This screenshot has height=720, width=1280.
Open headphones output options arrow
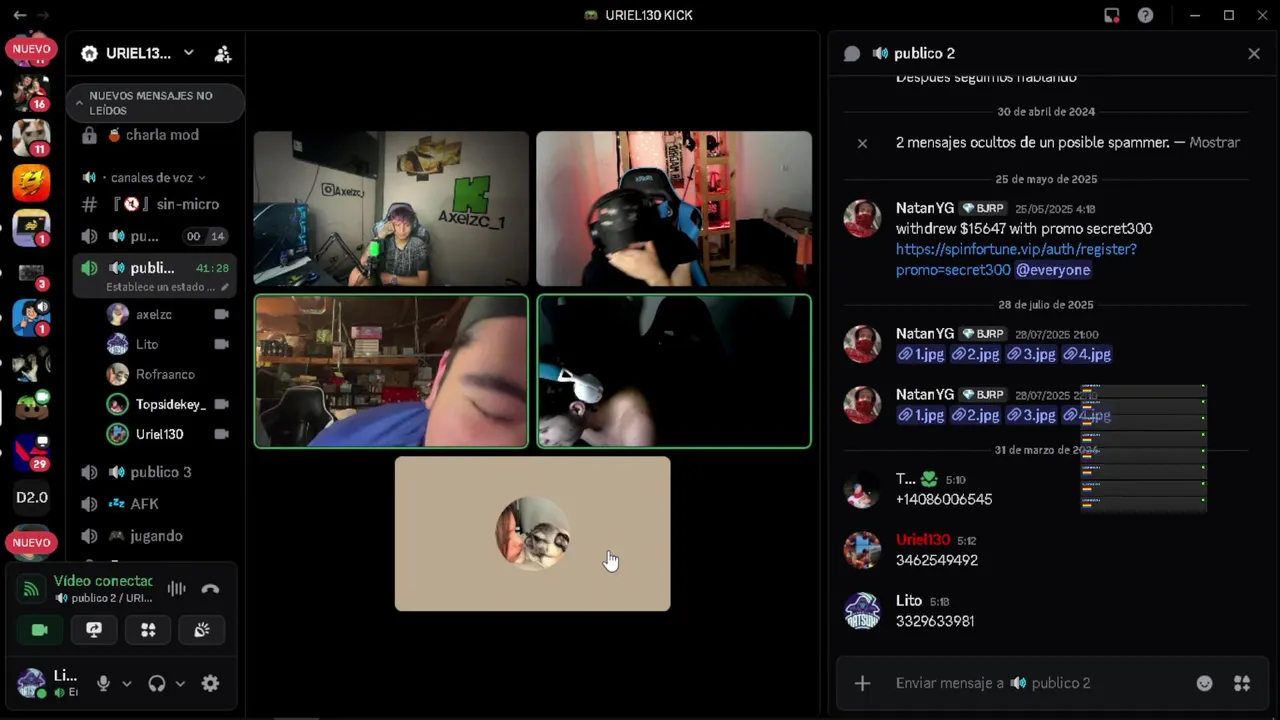[x=180, y=684]
